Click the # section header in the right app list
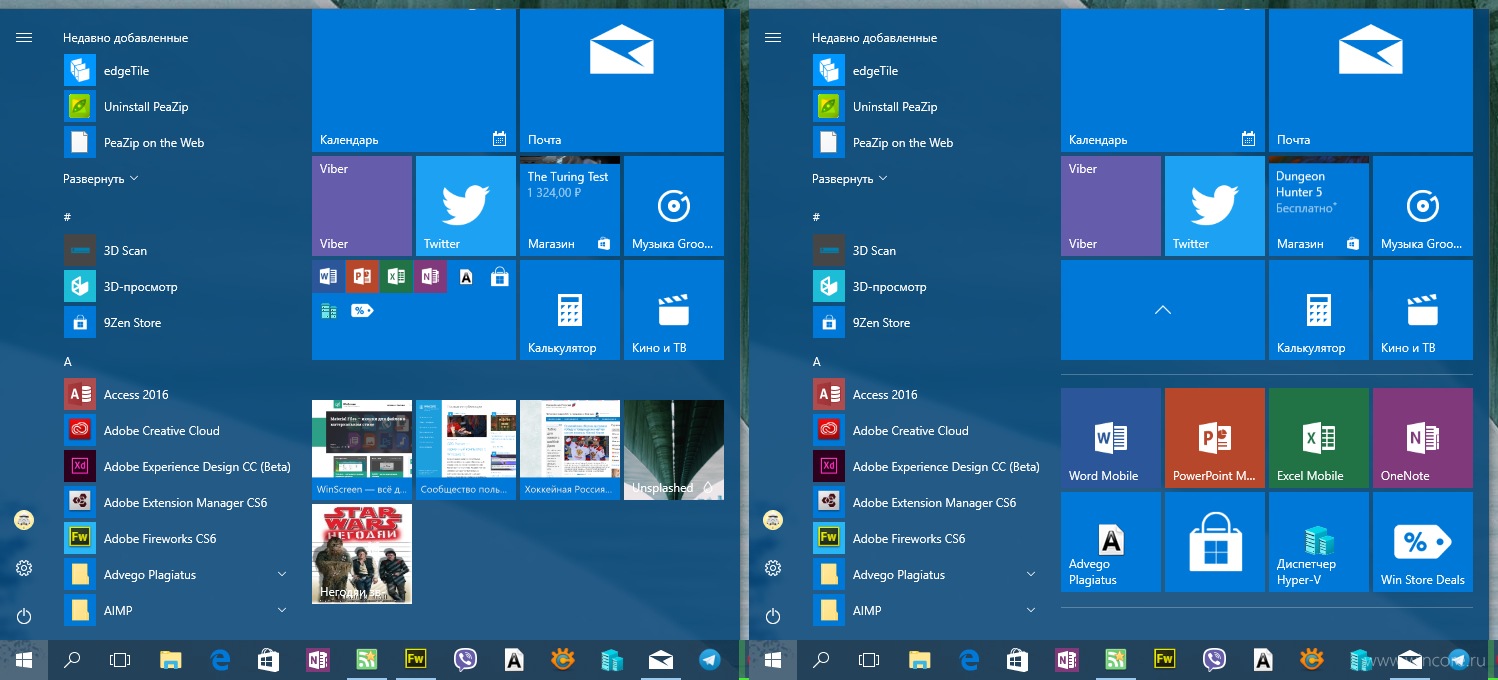 click(816, 217)
